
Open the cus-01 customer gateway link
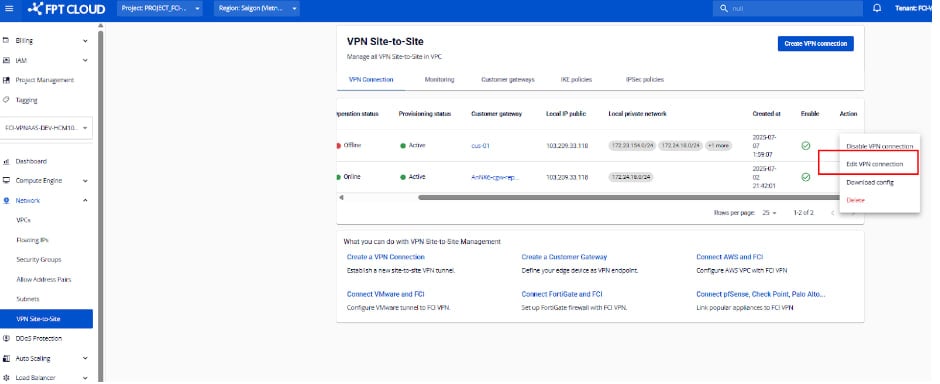click(481, 146)
